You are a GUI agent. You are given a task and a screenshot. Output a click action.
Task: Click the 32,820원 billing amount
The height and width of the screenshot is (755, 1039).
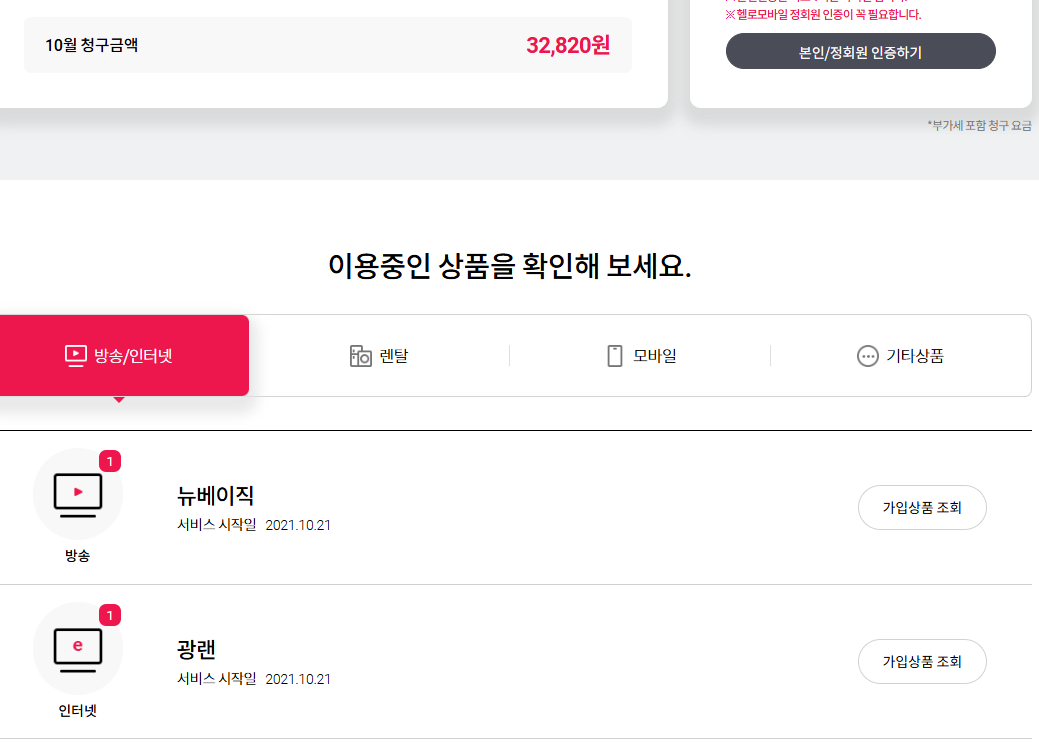[x=568, y=45]
